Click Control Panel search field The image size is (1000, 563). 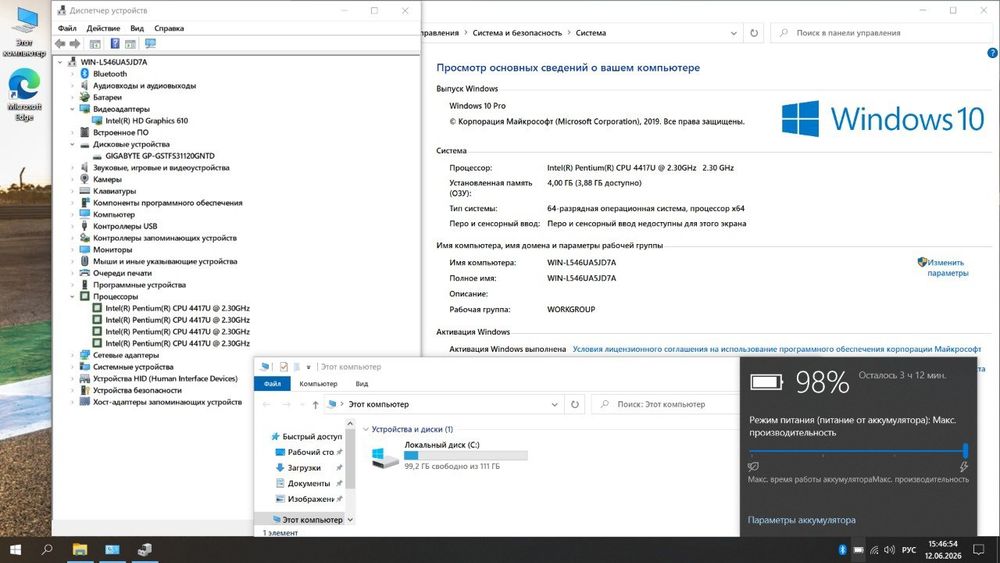click(x=881, y=33)
